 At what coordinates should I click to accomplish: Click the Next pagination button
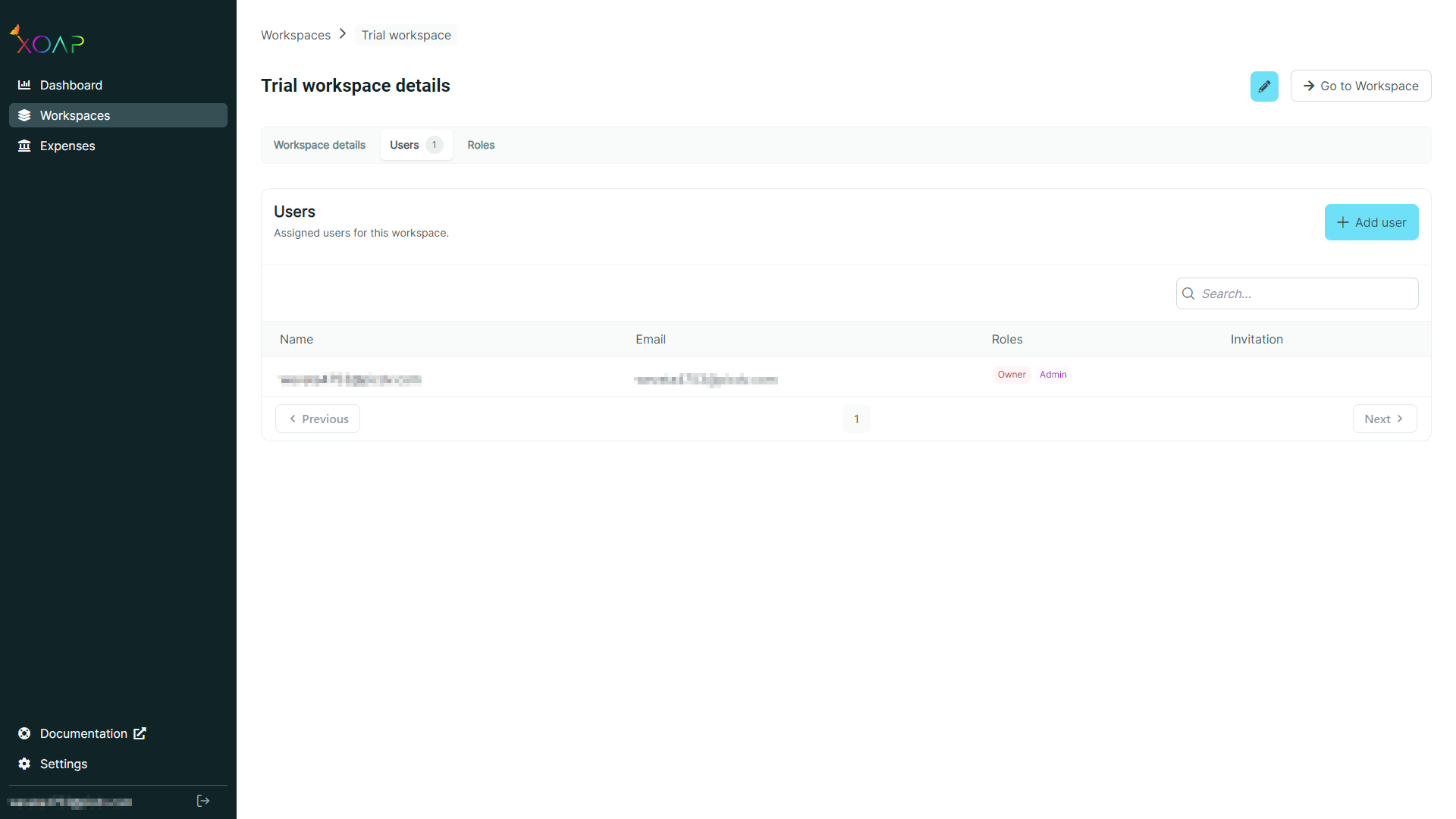tap(1385, 419)
